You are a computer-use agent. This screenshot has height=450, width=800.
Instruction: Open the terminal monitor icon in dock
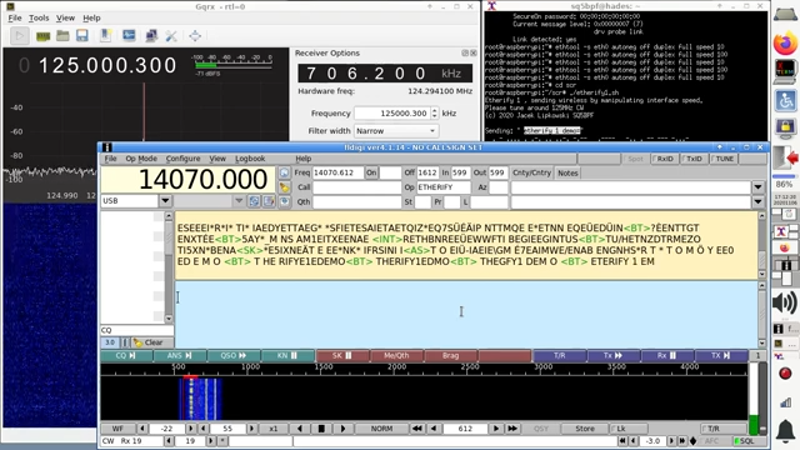(x=785, y=71)
